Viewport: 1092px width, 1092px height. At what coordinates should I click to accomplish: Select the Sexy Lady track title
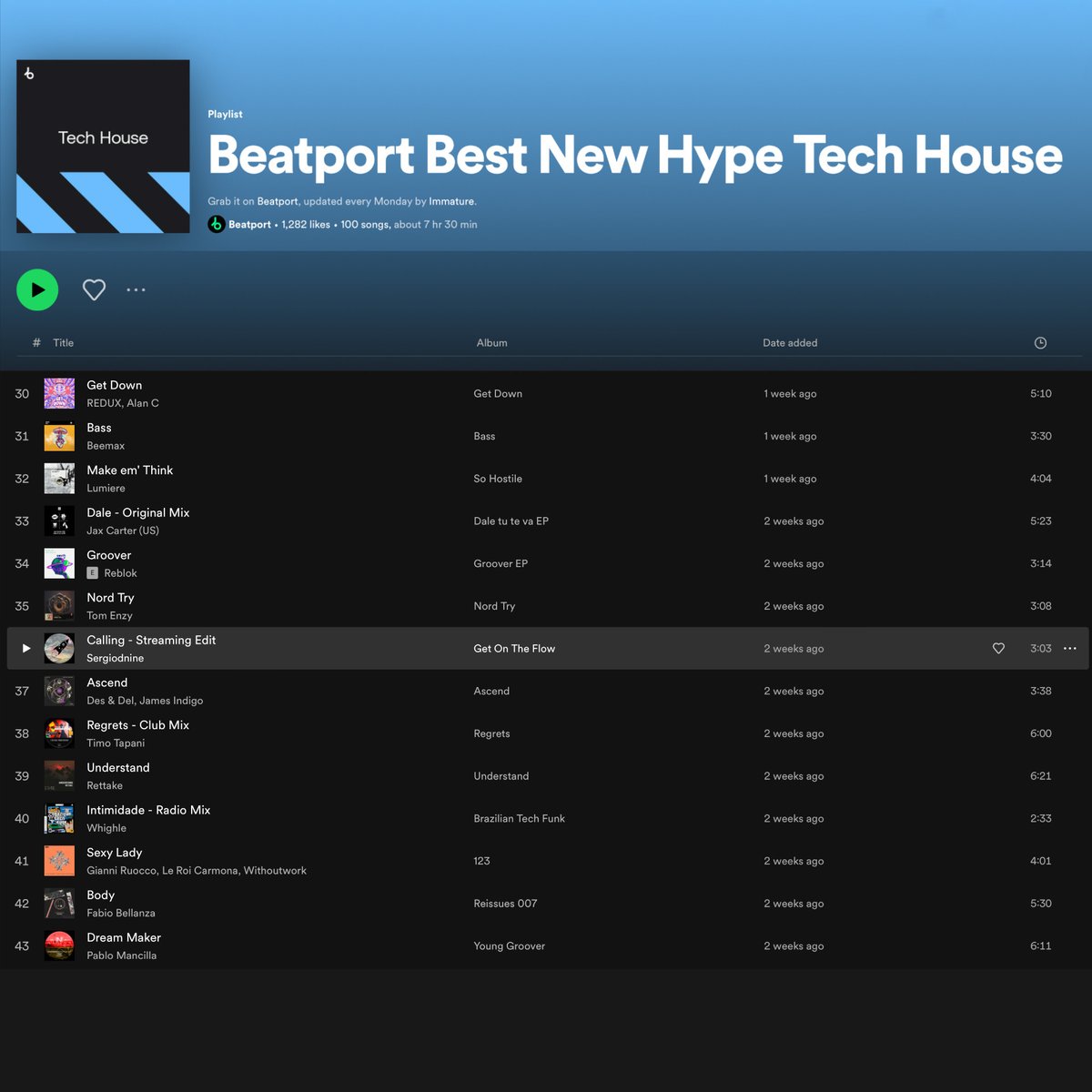tap(114, 853)
